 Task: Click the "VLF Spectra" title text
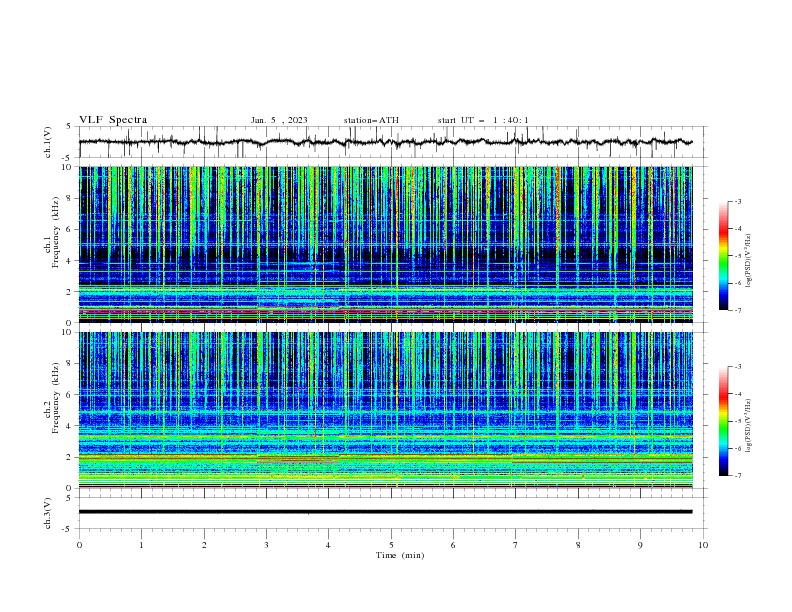click(113, 120)
